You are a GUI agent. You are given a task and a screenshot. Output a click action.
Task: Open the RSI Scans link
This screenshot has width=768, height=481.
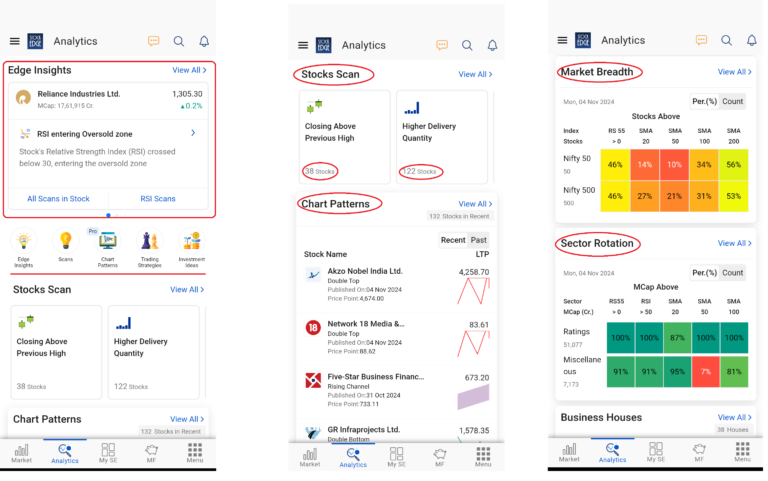pos(158,199)
